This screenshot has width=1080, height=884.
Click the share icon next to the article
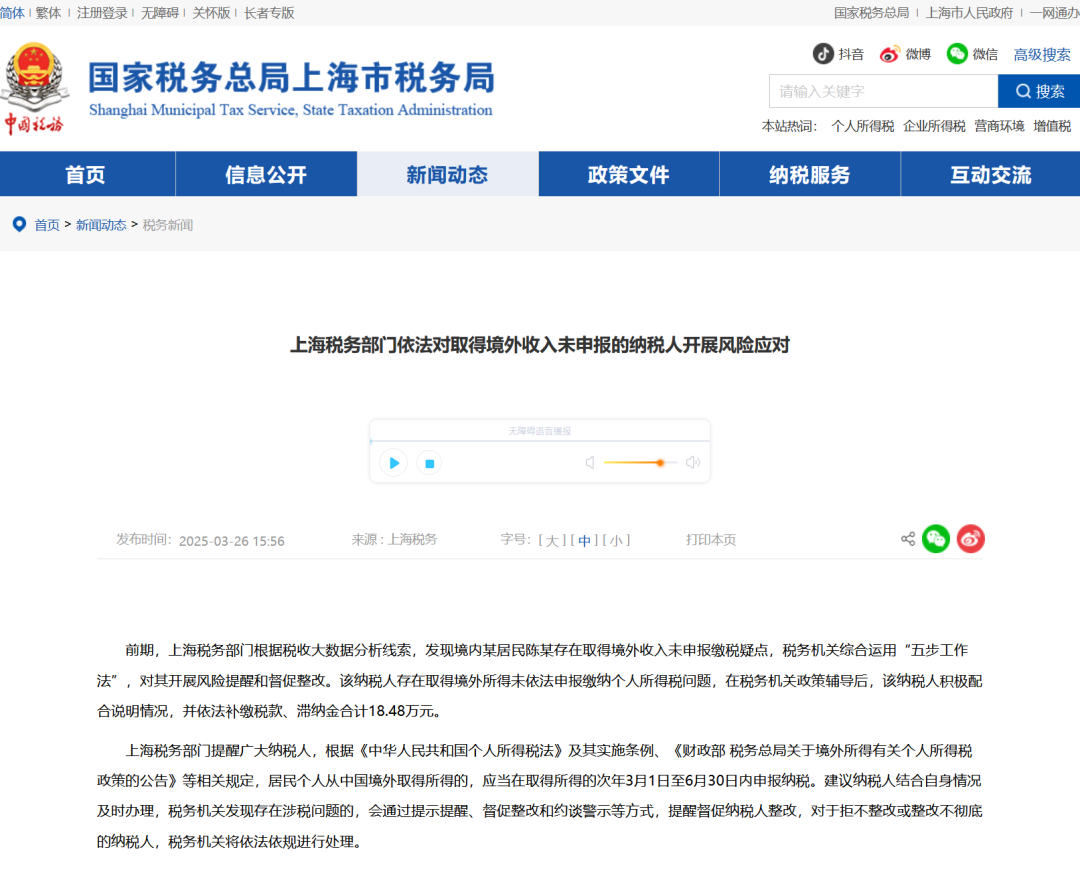tap(907, 539)
